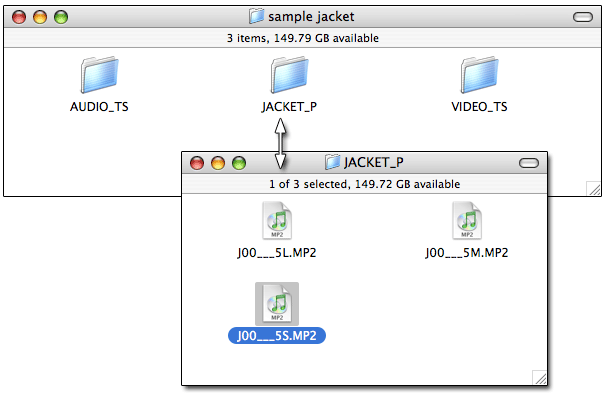Zoom the sample jacket window with green button
Image resolution: width=605 pixels, height=398 pixels.
click(x=61, y=17)
